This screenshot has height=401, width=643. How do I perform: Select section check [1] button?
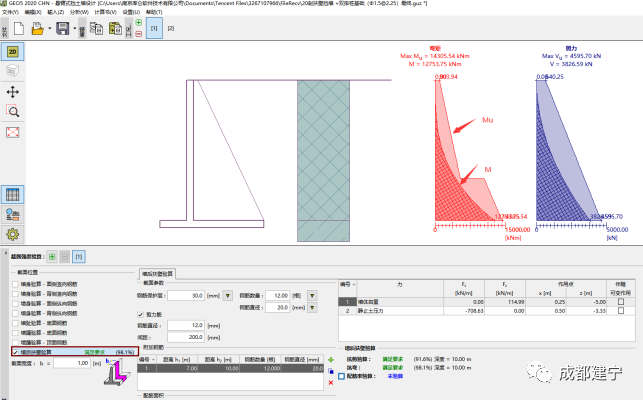79,257
